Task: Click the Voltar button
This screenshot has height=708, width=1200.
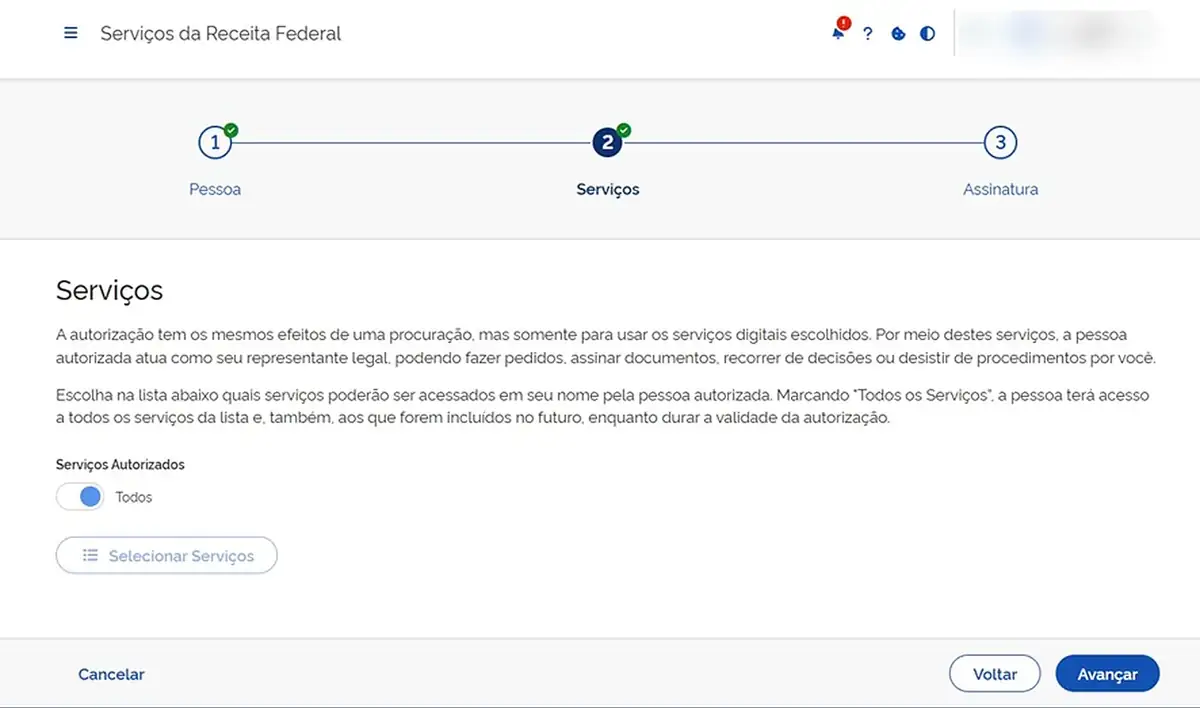Action: (x=995, y=674)
